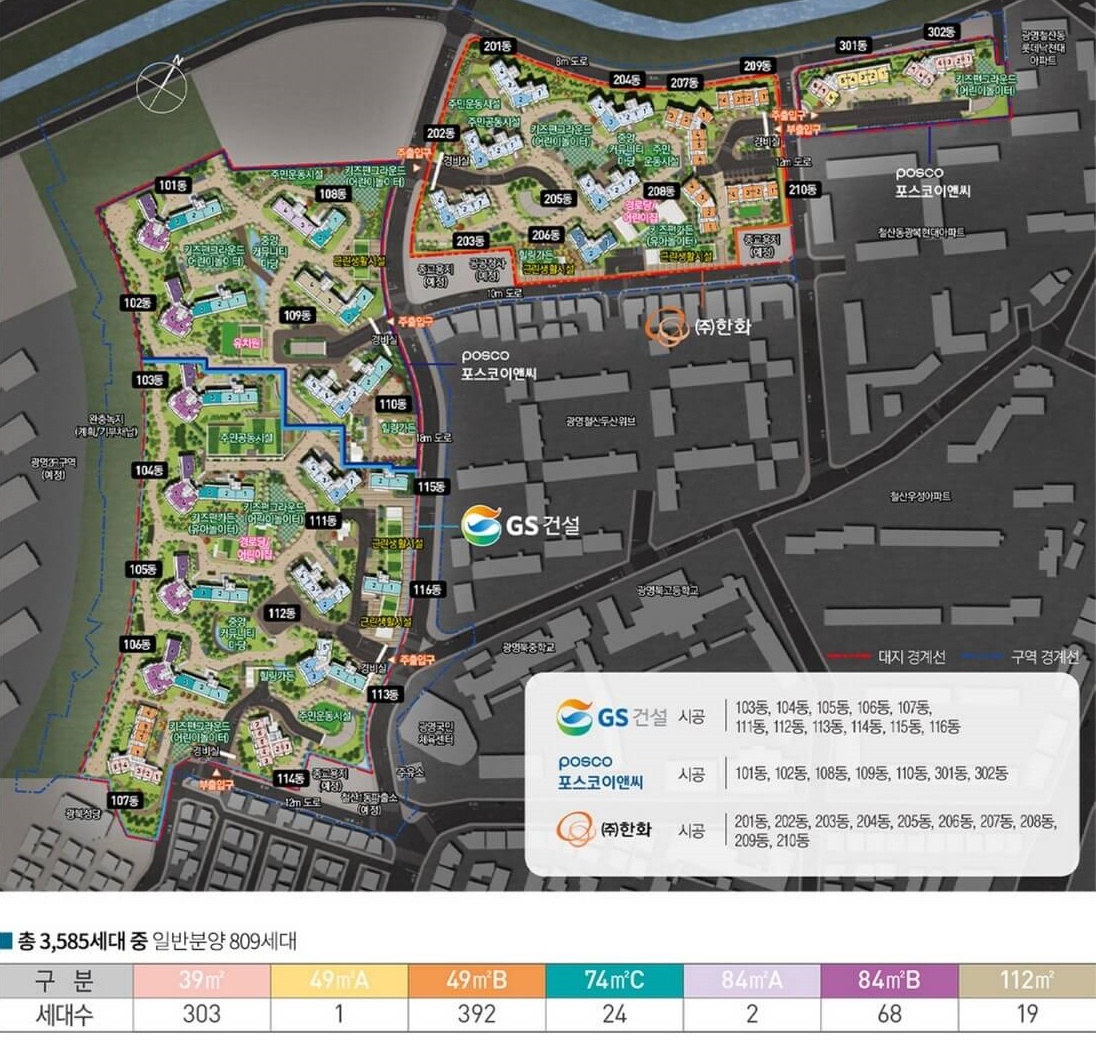1096x1049 pixels.
Task: Click the 201동 building label
Action: pos(498,46)
